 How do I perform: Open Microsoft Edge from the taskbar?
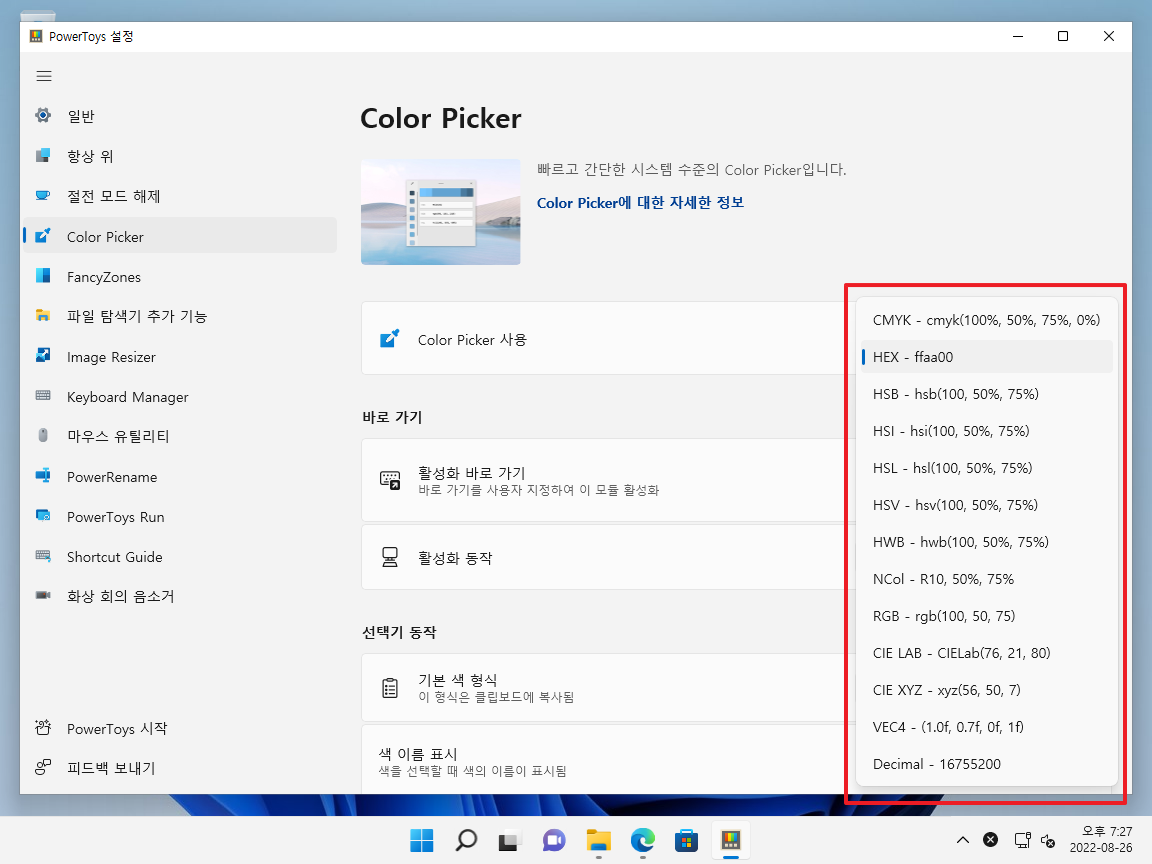642,840
